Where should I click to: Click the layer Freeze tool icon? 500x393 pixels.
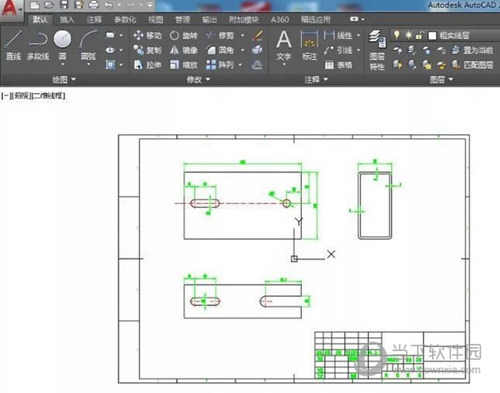click(427, 50)
